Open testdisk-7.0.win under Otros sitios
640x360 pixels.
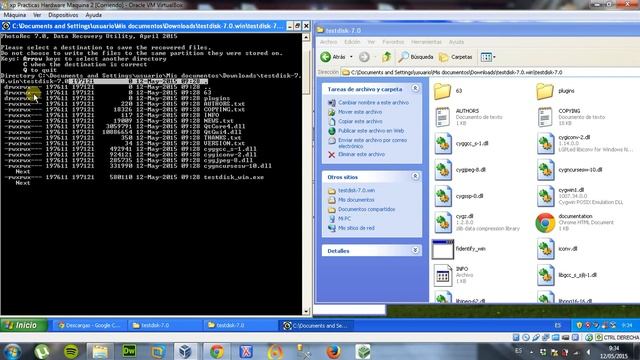point(356,190)
